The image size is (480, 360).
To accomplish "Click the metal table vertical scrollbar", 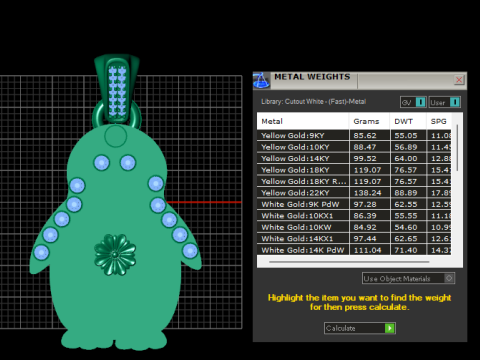I will [x=457, y=148].
